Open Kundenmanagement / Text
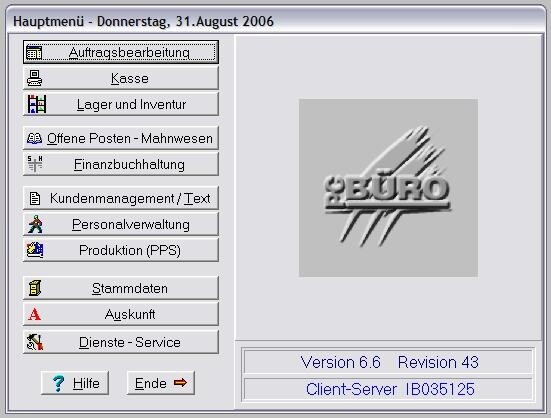The height and width of the screenshot is (418, 551). (x=121, y=198)
